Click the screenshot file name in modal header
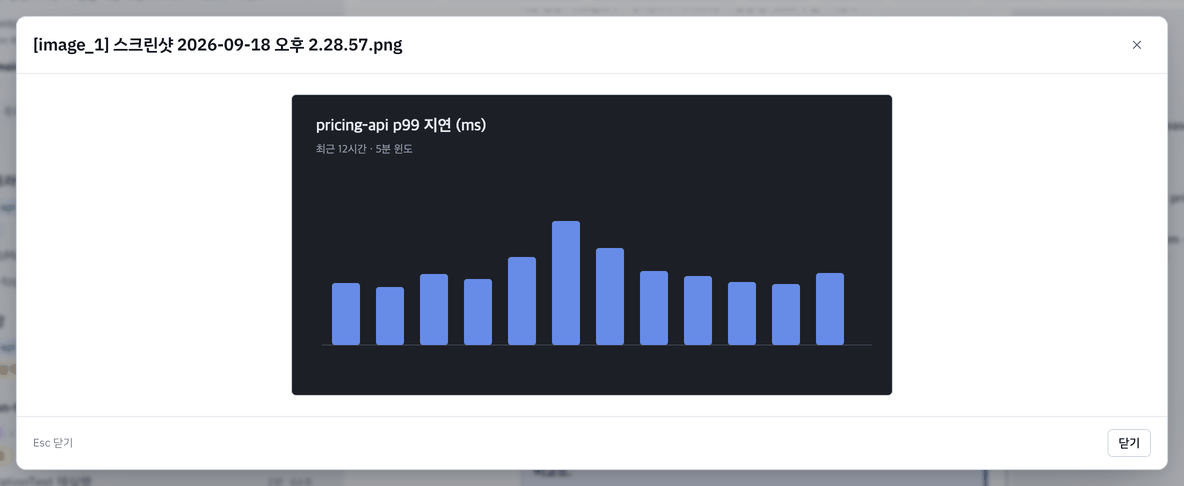 (217, 46)
